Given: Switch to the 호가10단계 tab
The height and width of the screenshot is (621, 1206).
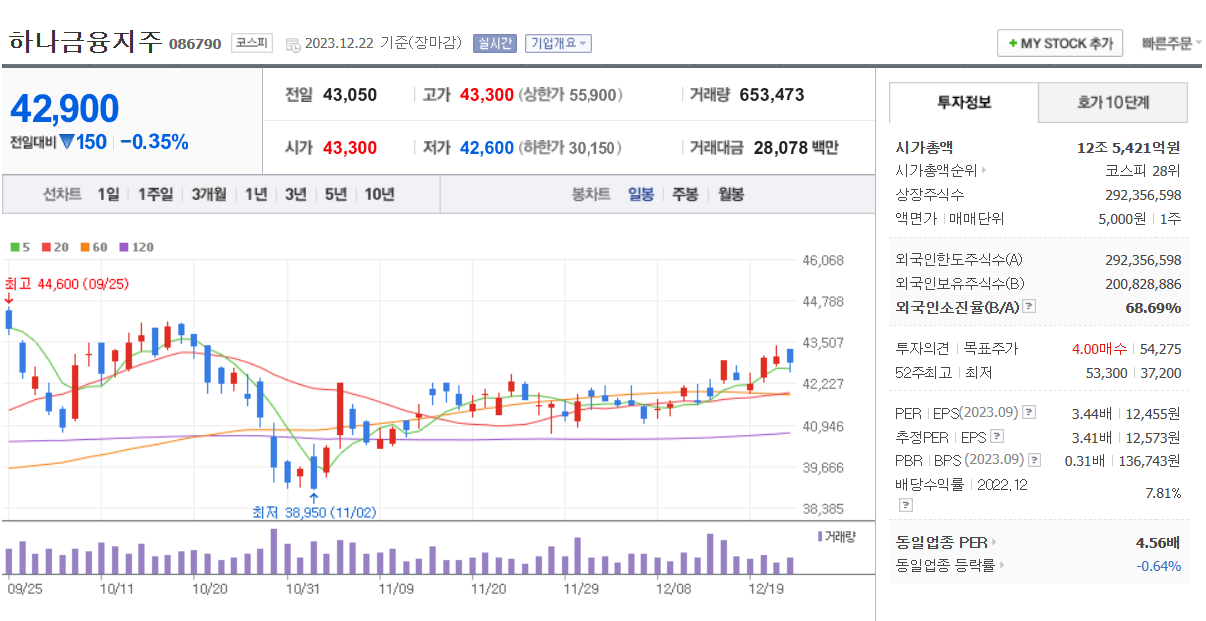Looking at the screenshot, I should click(x=1113, y=102).
